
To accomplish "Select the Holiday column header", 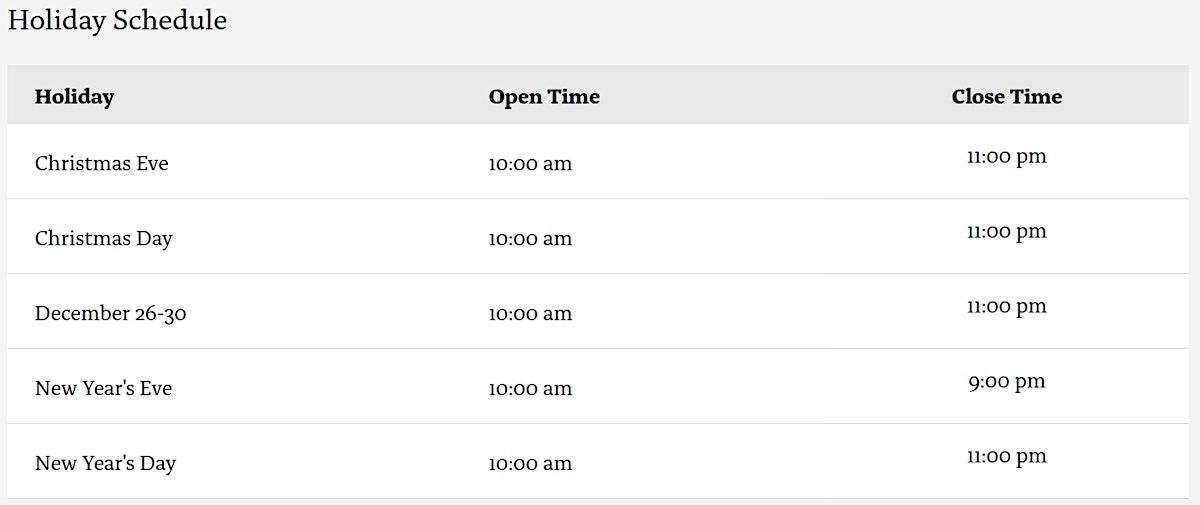I will [x=74, y=97].
